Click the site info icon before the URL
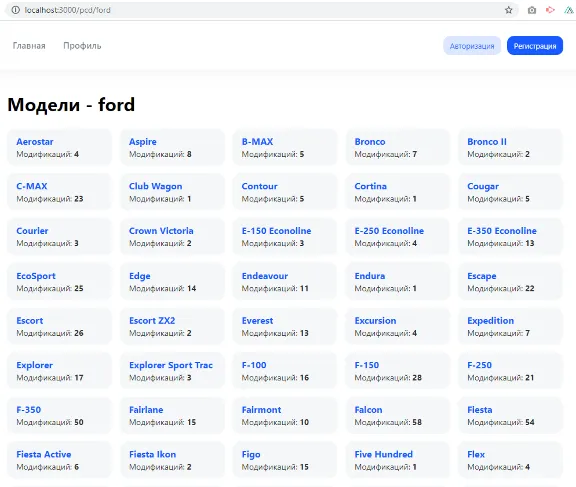576x487 pixels. pyautogui.click(x=15, y=10)
